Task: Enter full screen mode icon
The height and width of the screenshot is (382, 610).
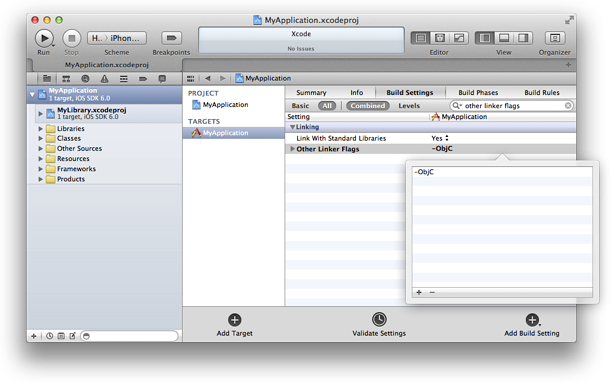Action: tap(569, 20)
